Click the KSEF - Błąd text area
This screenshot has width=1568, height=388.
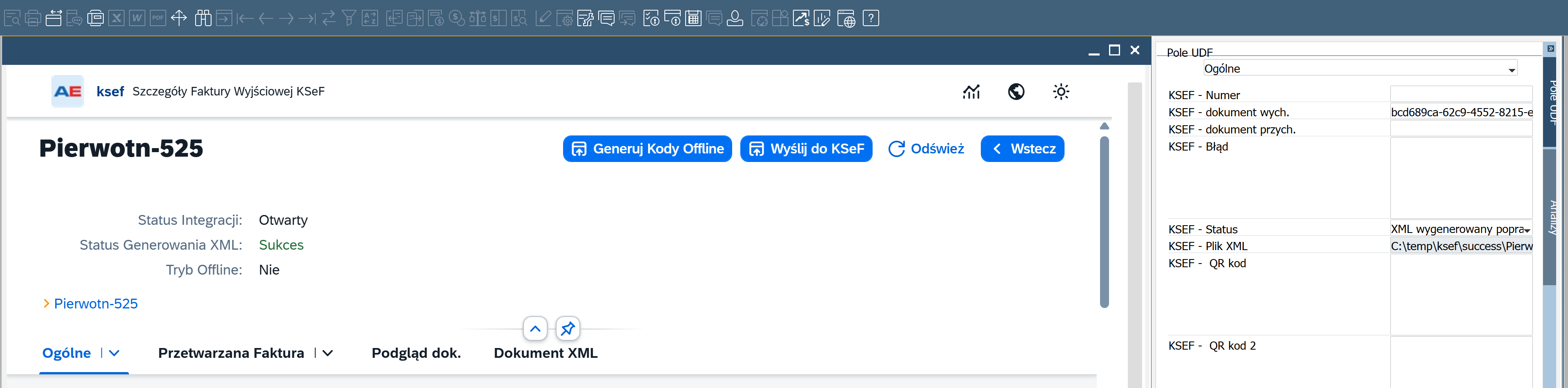tap(1461, 177)
